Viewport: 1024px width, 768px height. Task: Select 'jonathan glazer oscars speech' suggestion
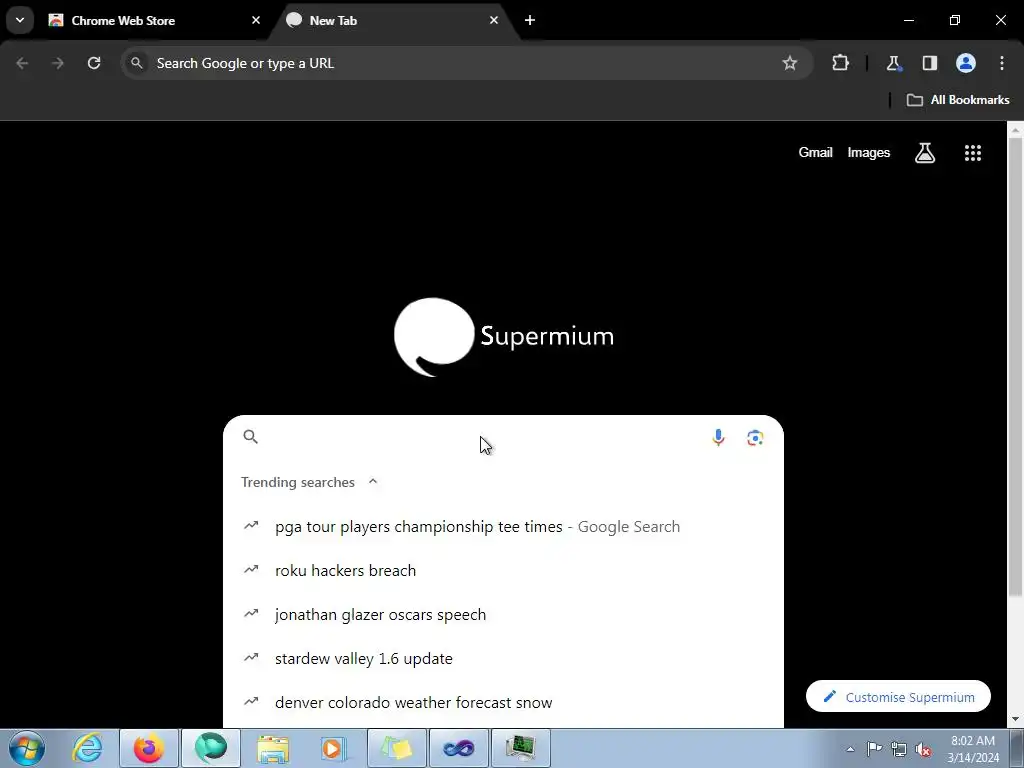click(503, 615)
